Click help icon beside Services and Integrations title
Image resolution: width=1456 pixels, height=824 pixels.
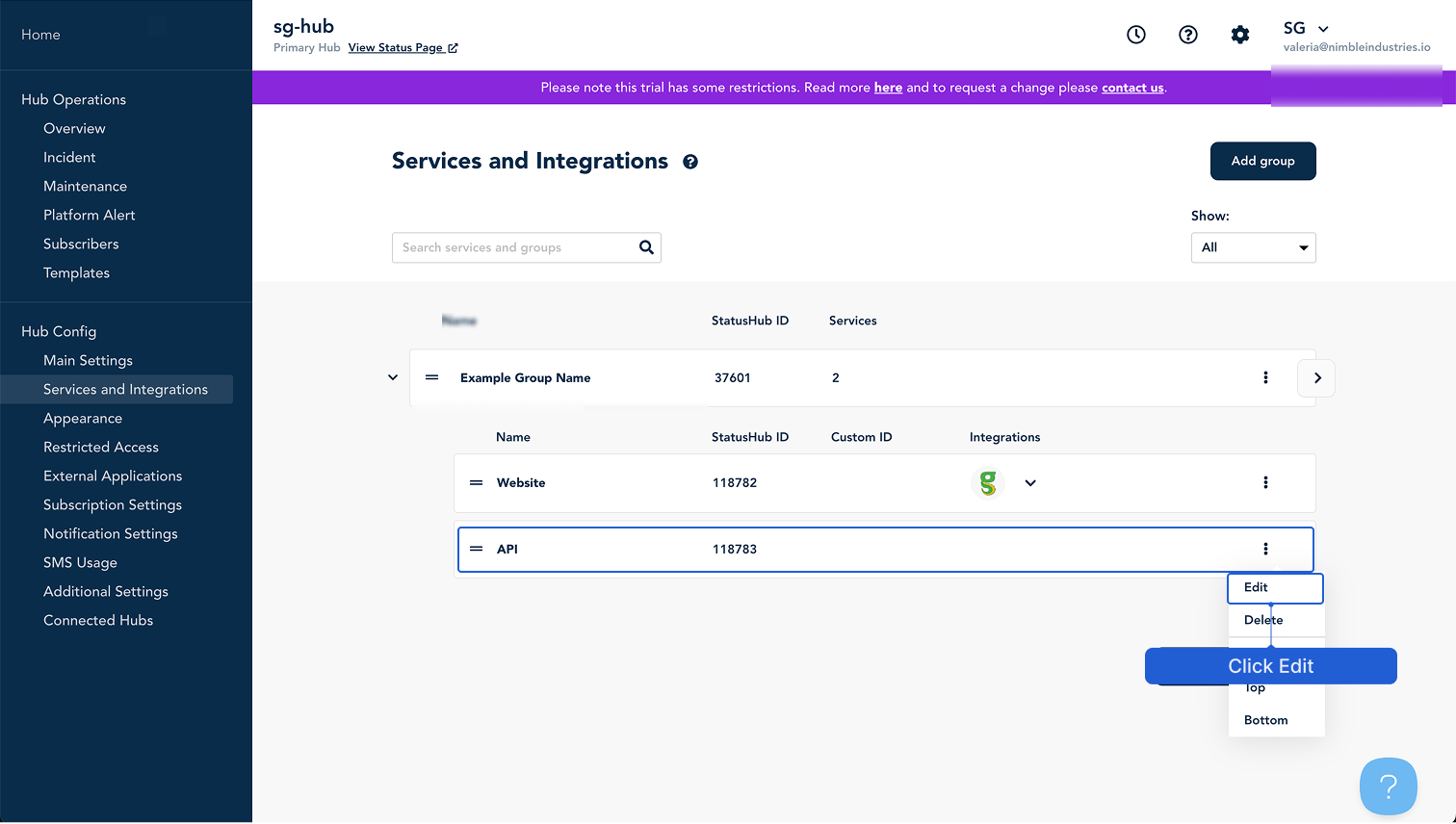coord(690,162)
